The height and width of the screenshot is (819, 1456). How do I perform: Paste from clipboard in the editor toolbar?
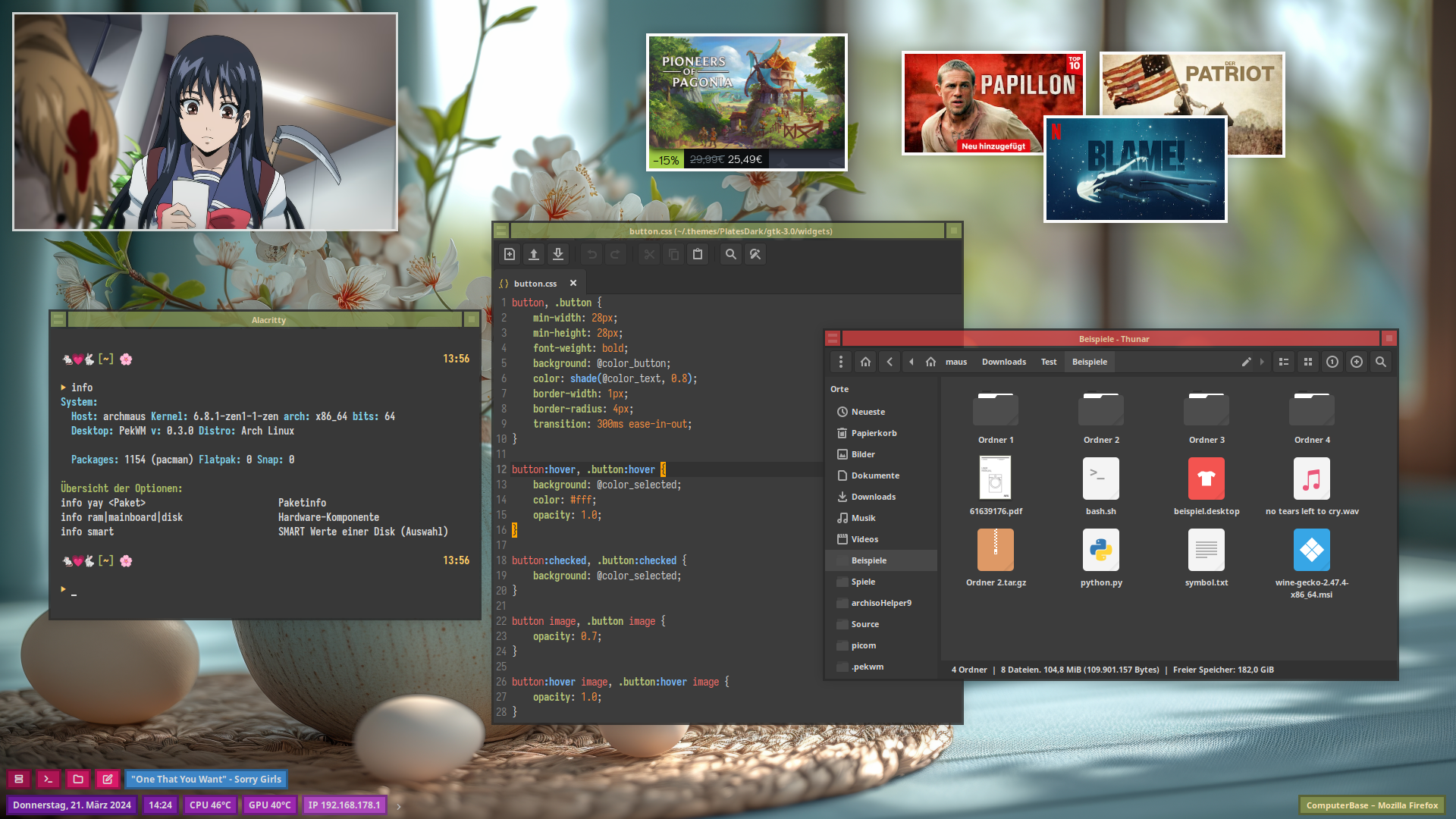pyautogui.click(x=698, y=255)
